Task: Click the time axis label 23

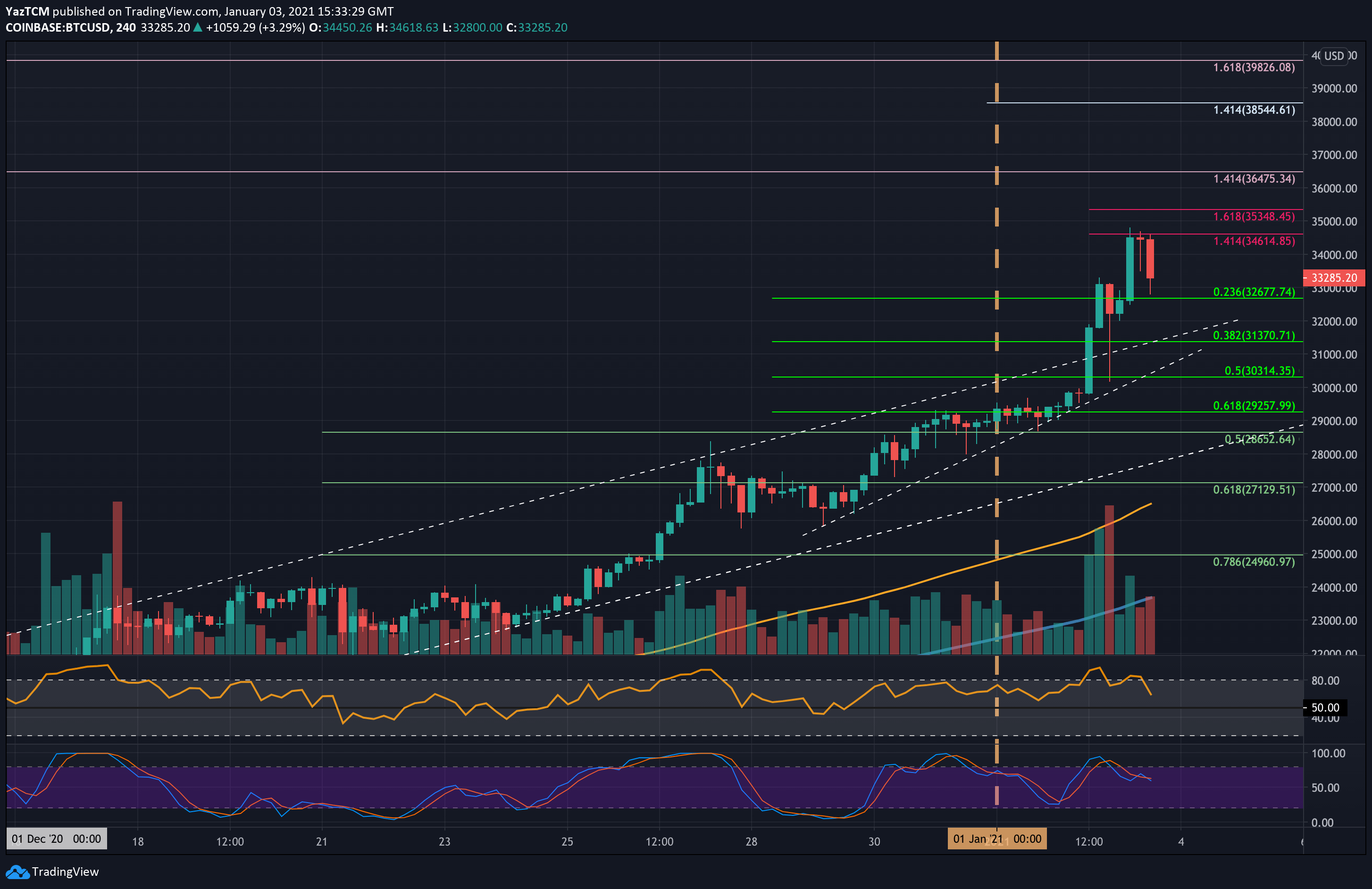Action: [444, 841]
